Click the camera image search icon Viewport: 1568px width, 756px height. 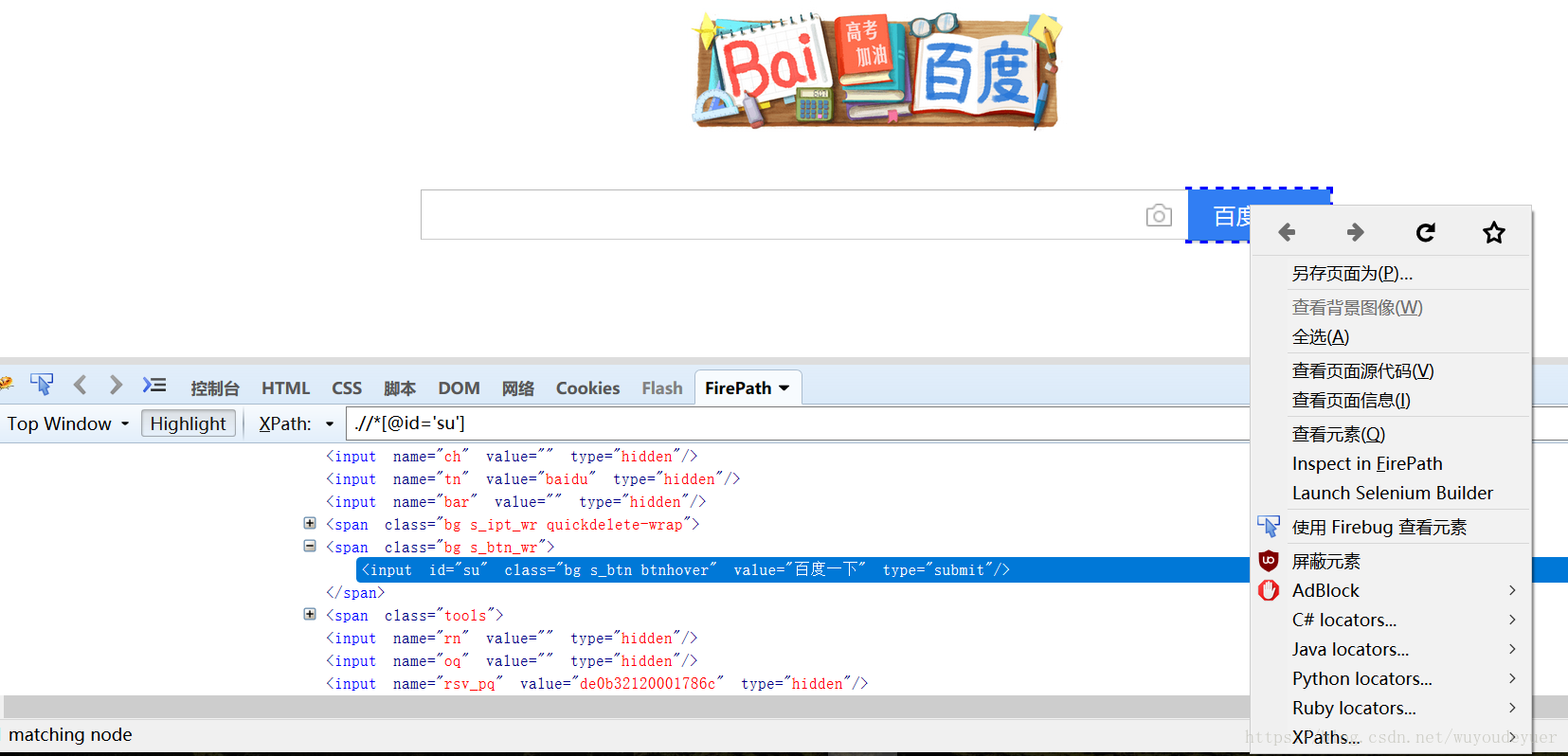click(1159, 216)
